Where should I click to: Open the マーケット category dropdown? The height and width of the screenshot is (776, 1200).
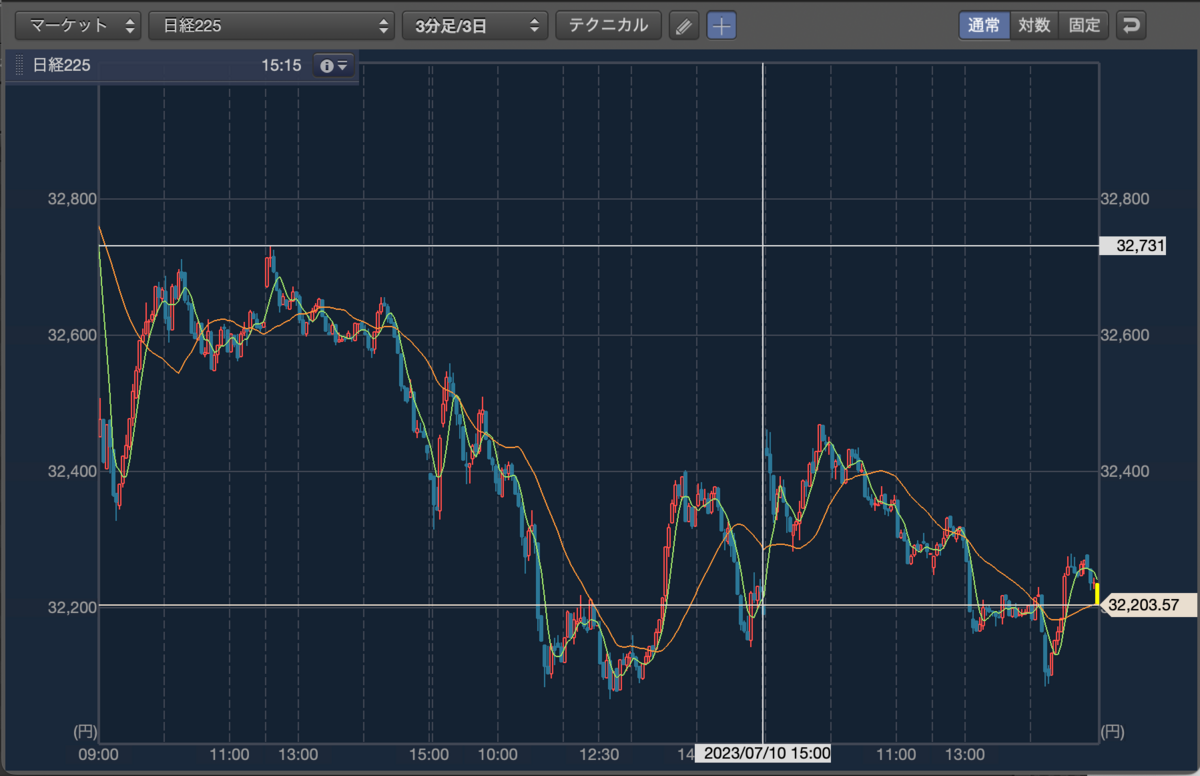(77, 26)
